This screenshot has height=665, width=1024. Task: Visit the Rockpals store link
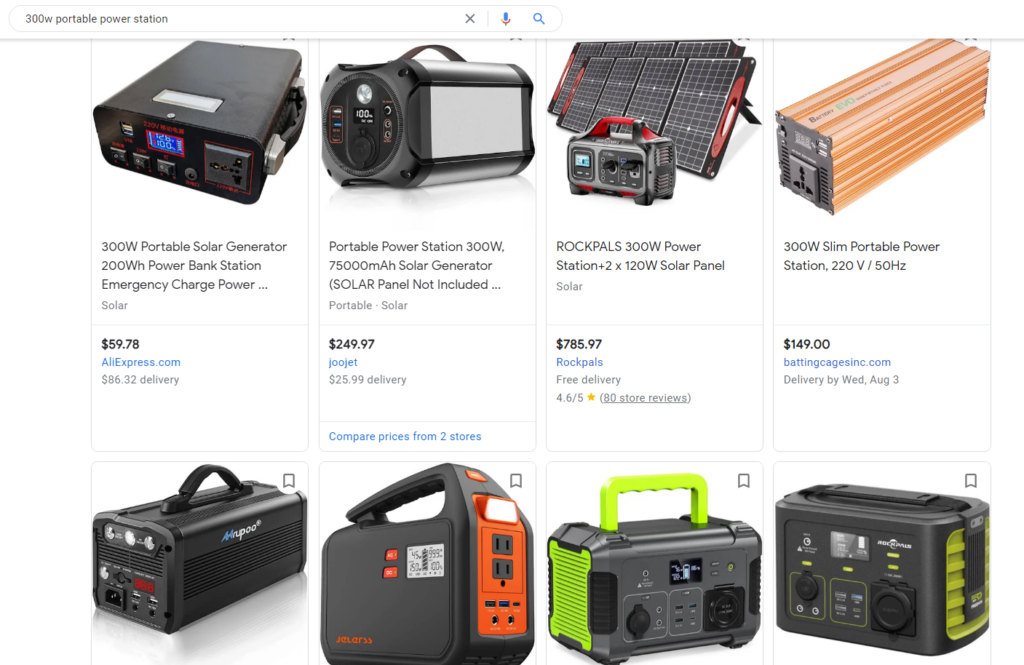click(579, 362)
